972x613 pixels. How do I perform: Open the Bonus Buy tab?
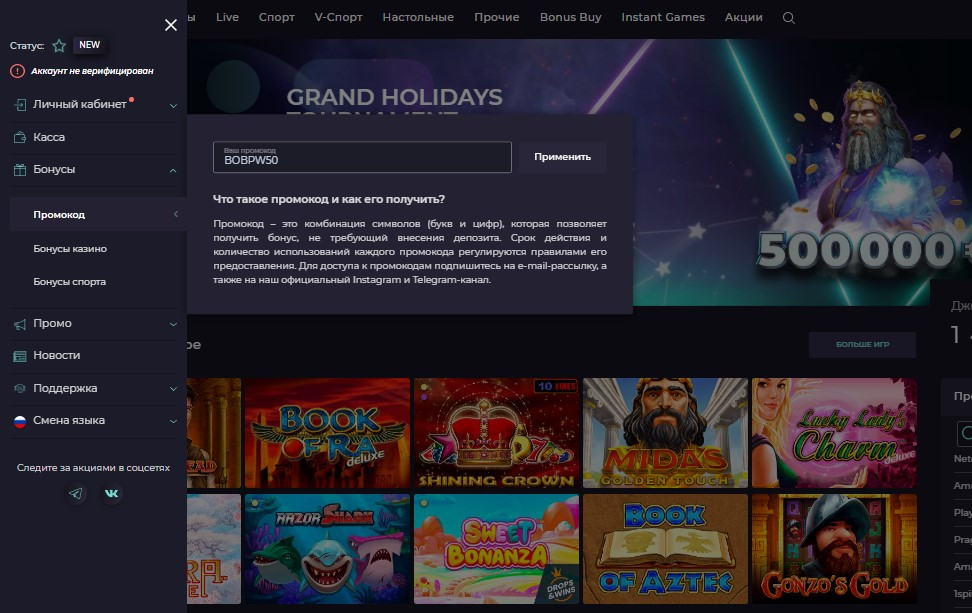570,17
